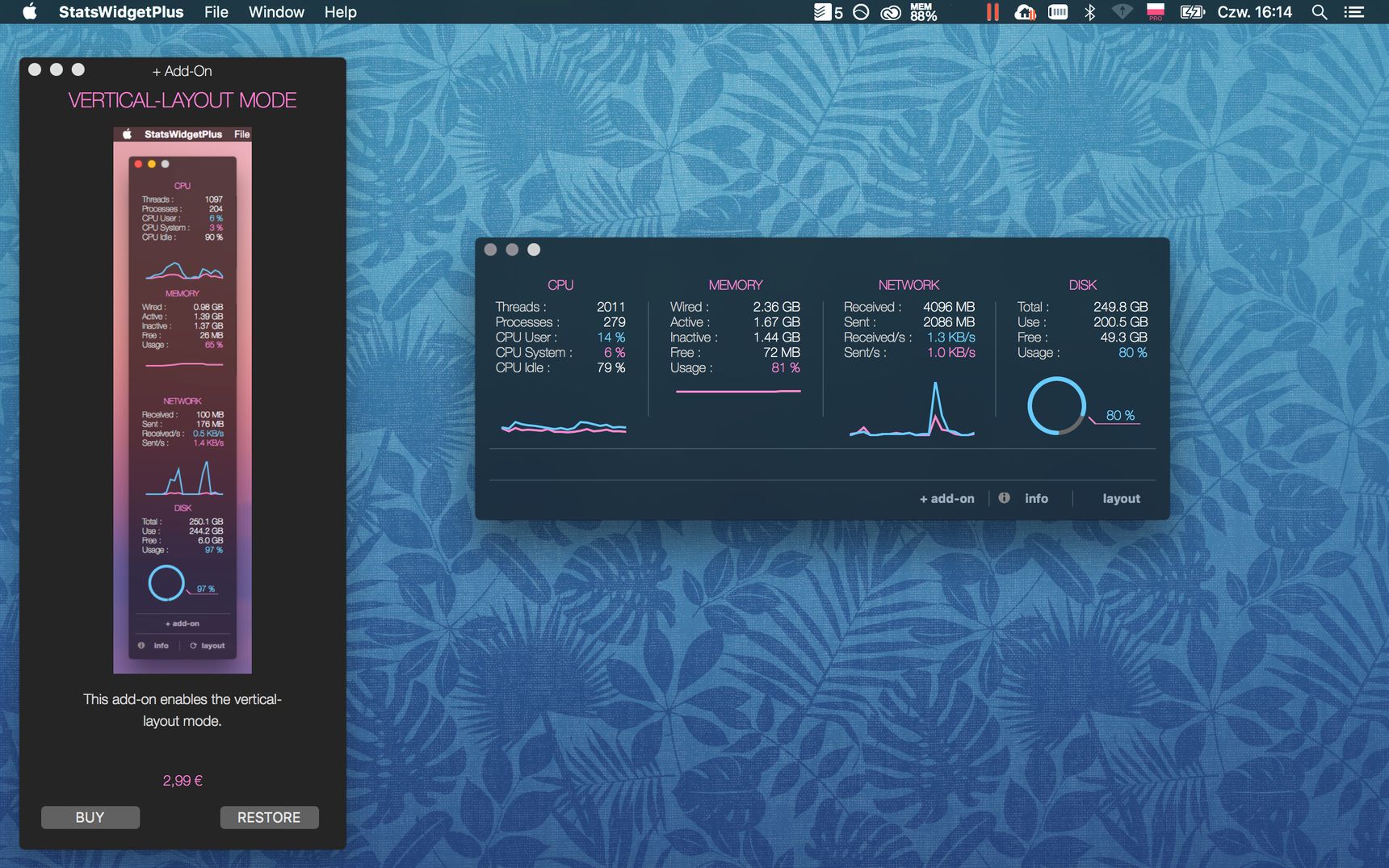
Task: Open the cloud home menu bar icon
Action: point(1026,11)
